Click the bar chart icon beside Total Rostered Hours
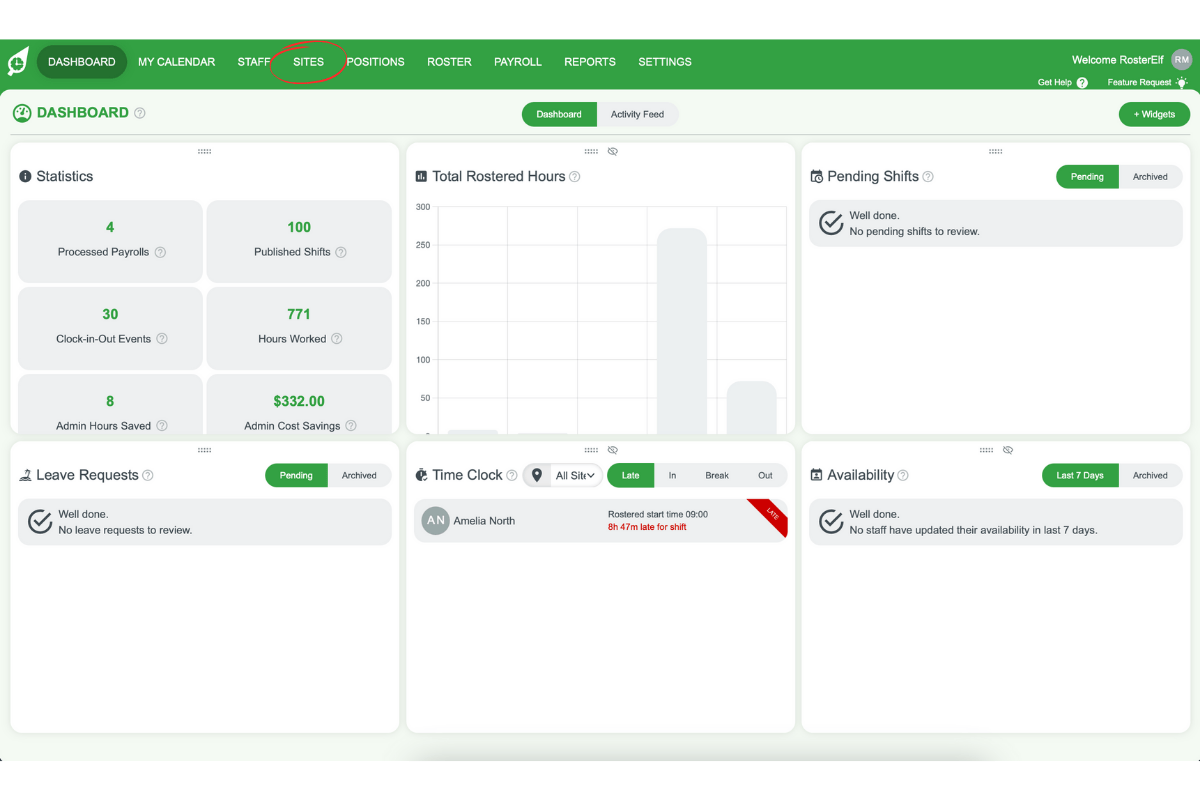The image size is (1200, 800). [419, 176]
